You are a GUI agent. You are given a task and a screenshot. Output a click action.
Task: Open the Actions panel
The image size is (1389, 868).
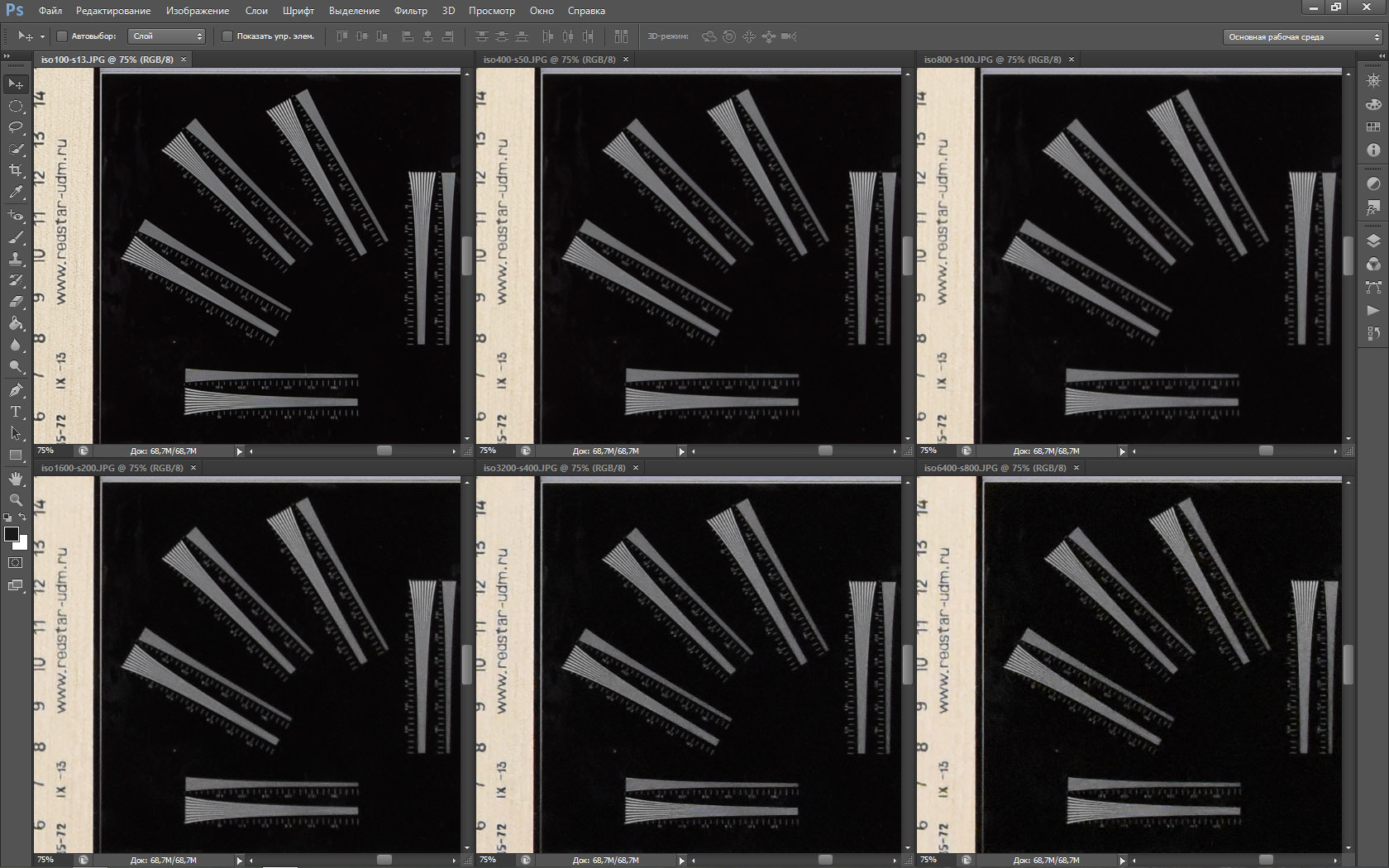1373,310
